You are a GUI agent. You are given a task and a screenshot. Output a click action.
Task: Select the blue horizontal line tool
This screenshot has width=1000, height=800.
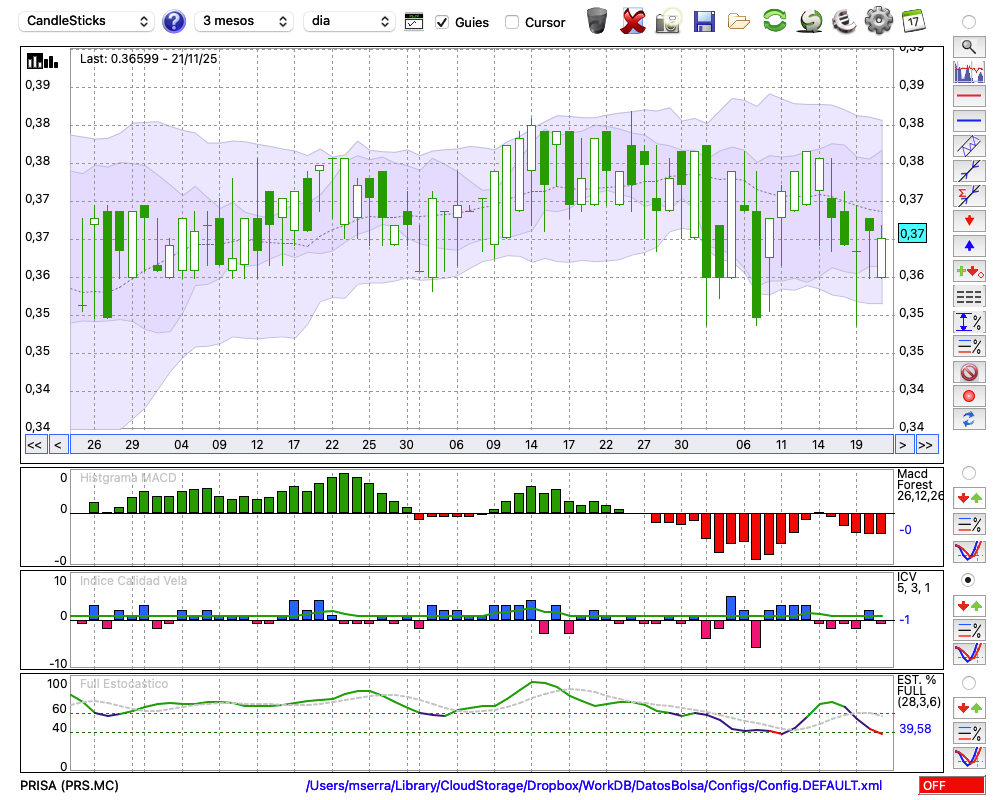point(968,121)
